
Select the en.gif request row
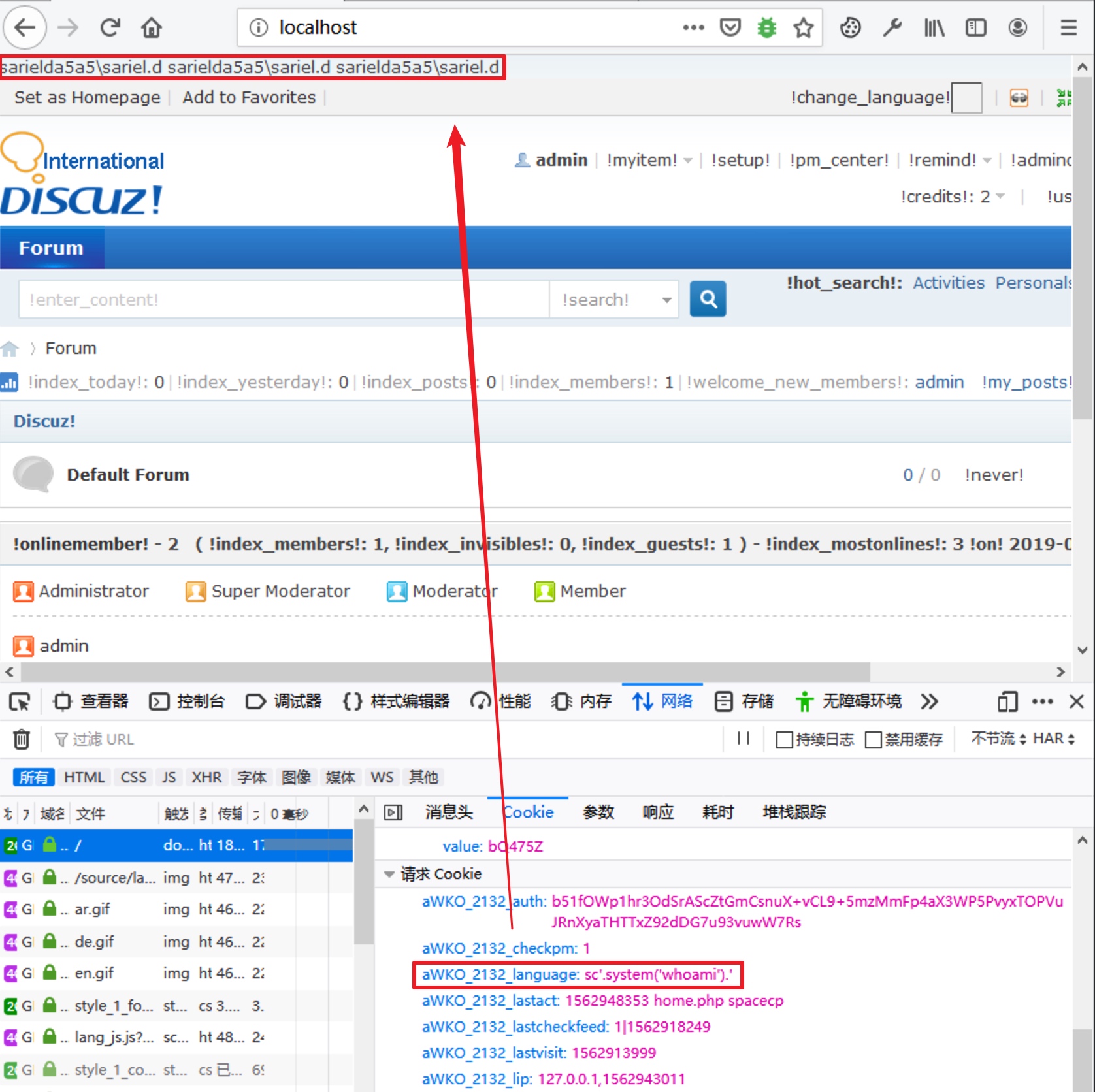point(176,973)
